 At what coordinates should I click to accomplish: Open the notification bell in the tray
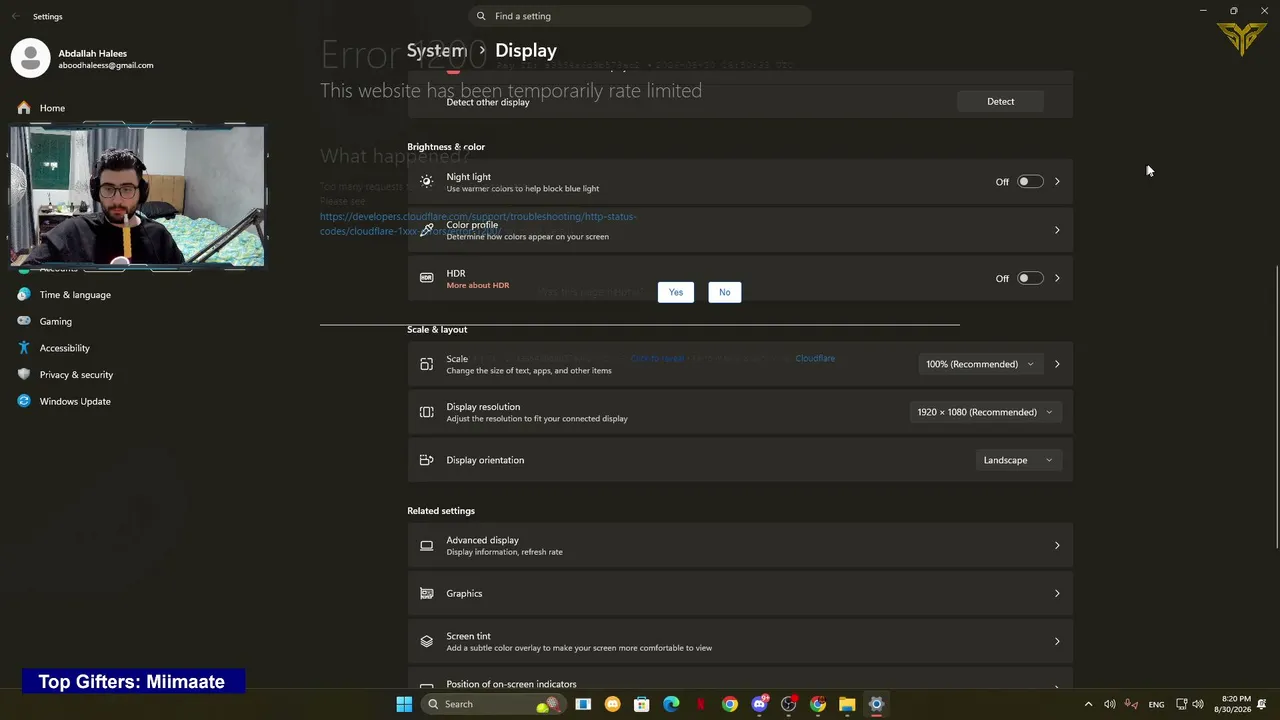(1263, 704)
